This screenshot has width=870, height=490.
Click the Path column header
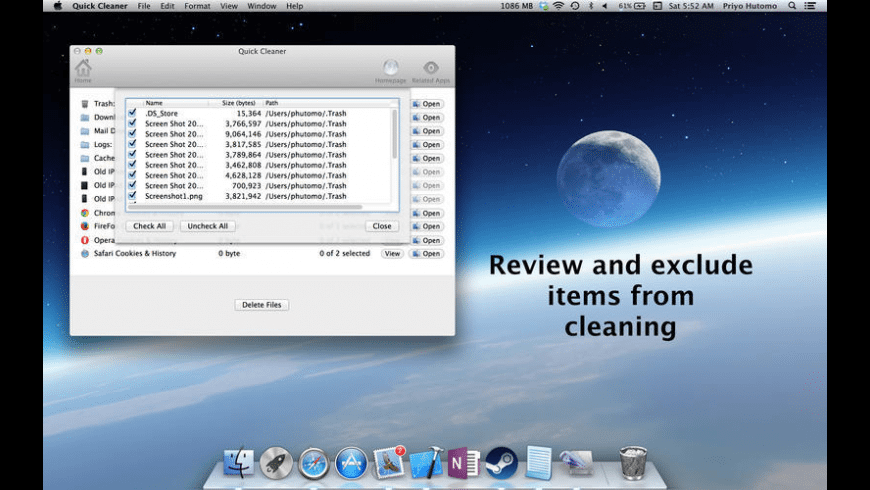272,103
